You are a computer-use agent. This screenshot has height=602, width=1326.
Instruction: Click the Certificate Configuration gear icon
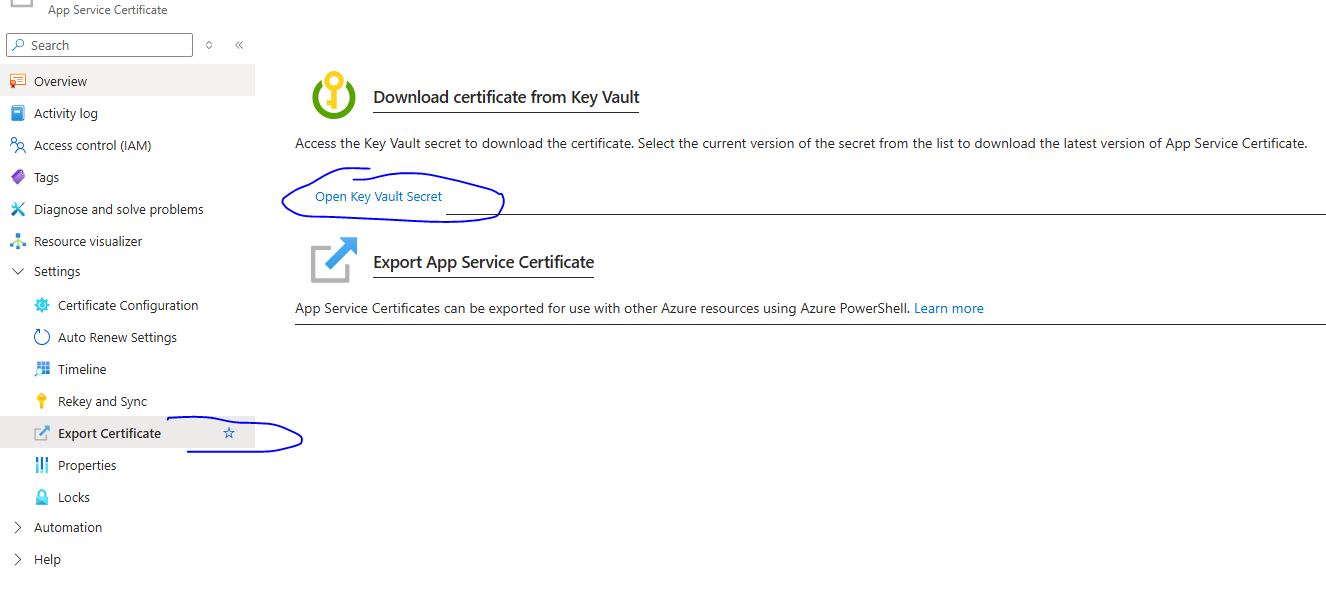point(41,305)
